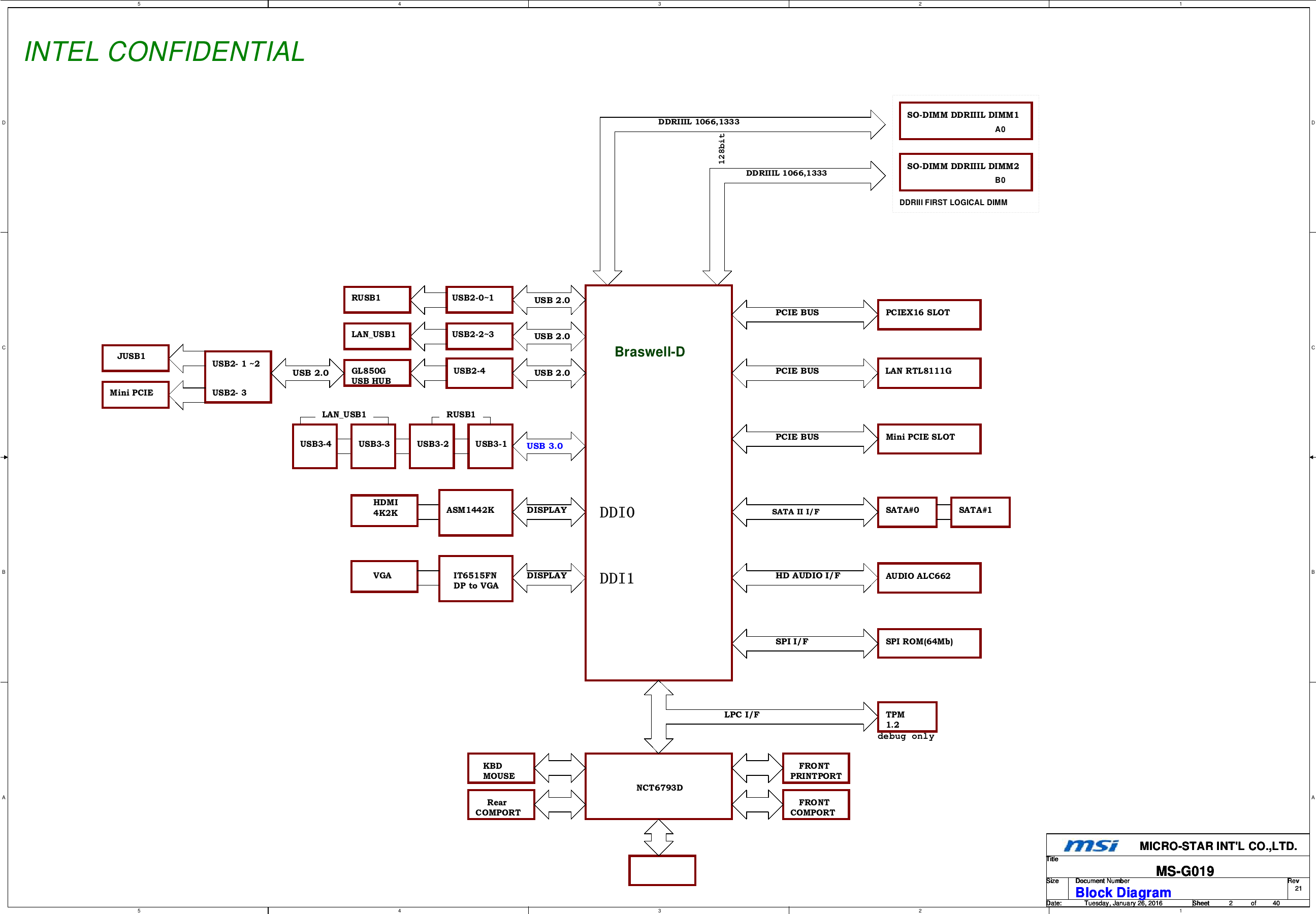Click the GL850G USB HUB block
Image resolution: width=1316 pixels, height=914 pixels.
pos(377,373)
